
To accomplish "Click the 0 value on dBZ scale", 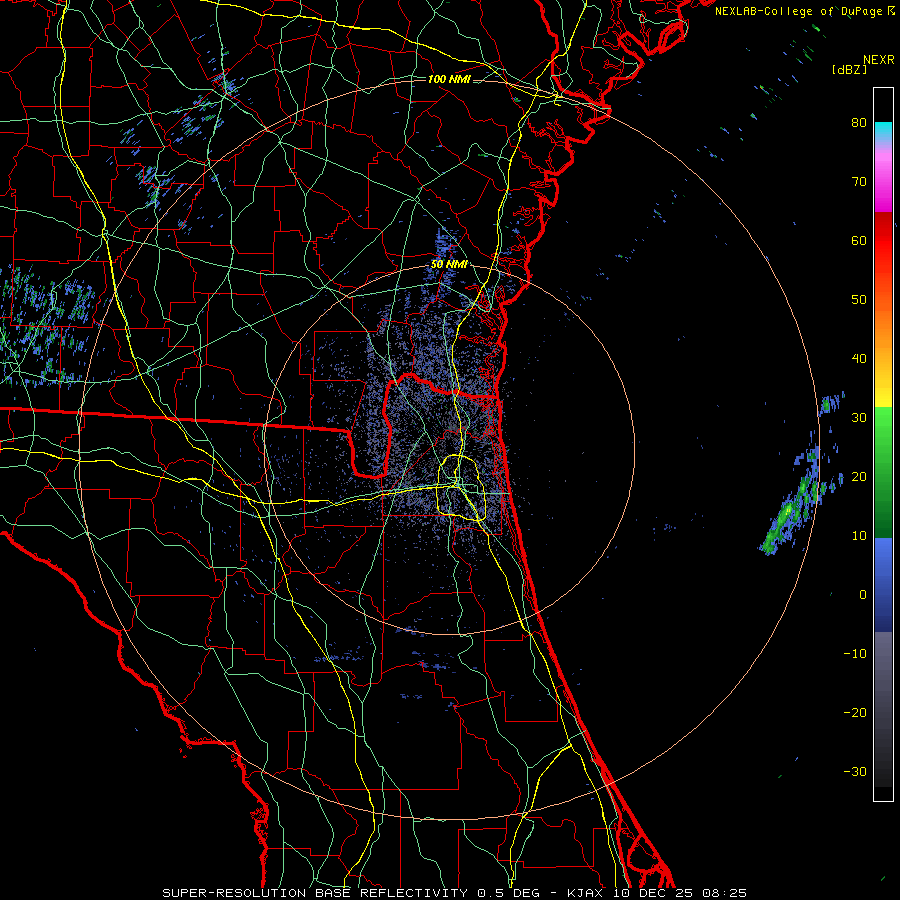I will click(863, 595).
